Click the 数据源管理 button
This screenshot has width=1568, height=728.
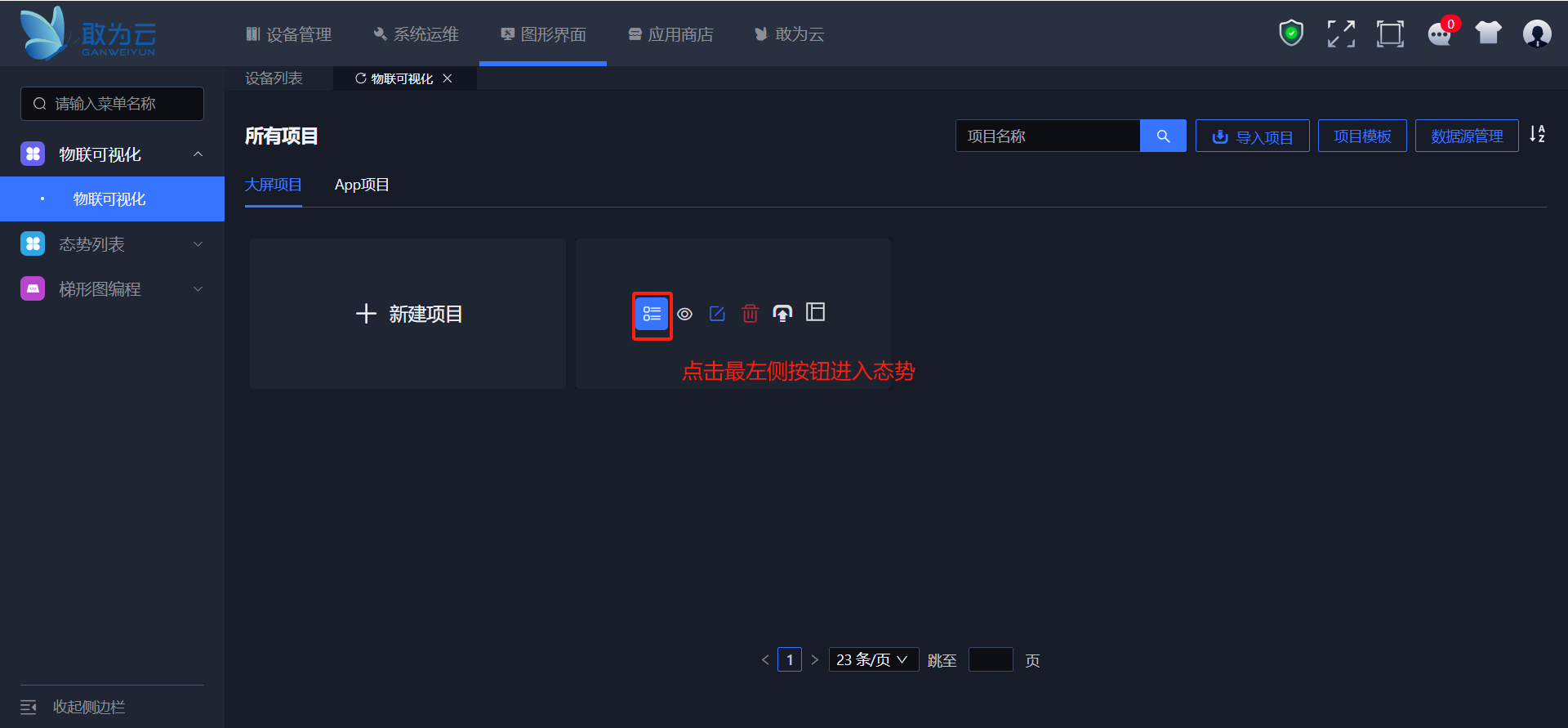[1467, 136]
